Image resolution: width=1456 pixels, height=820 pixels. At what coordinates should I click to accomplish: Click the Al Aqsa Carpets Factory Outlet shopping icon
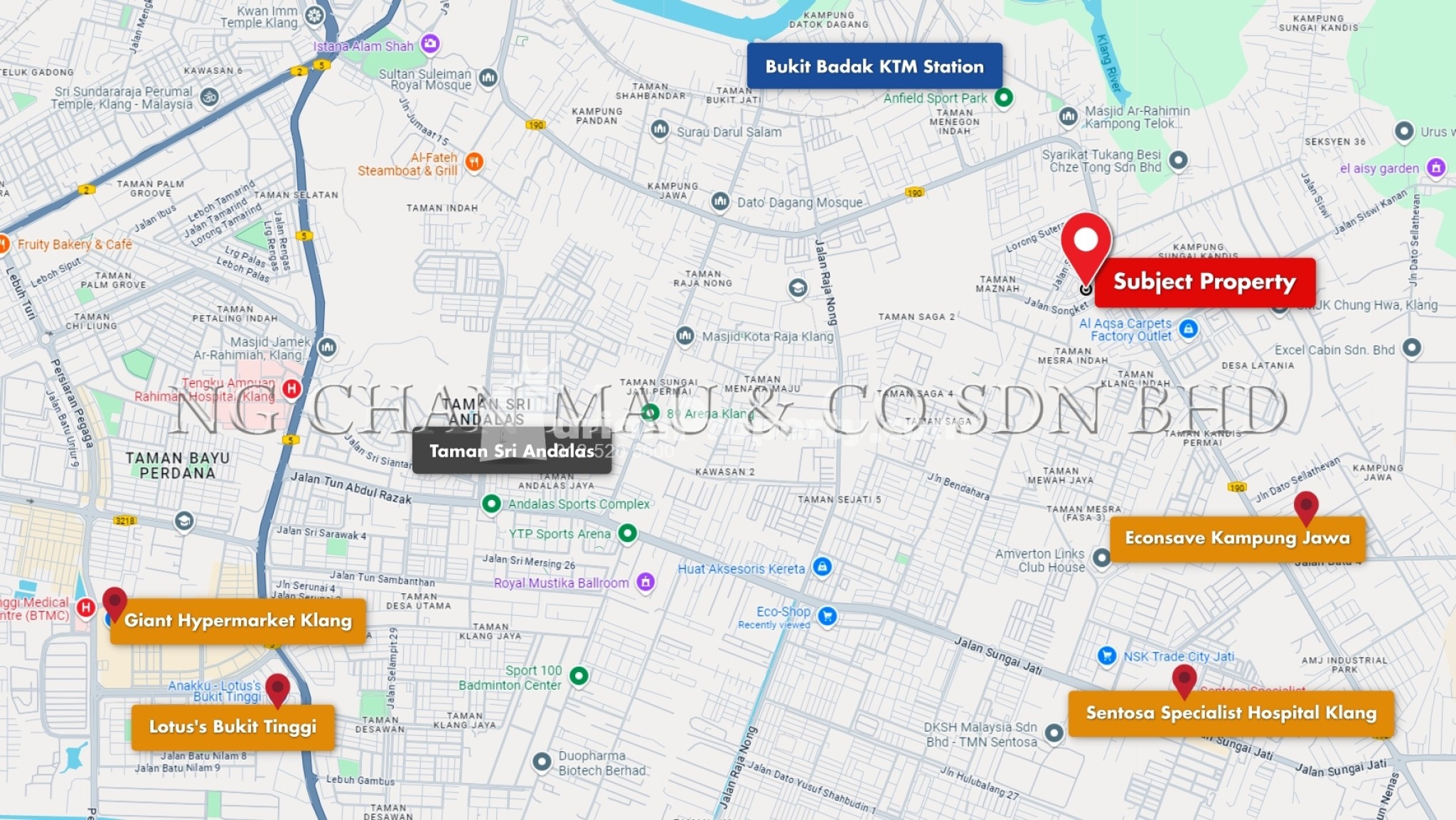1189,329
